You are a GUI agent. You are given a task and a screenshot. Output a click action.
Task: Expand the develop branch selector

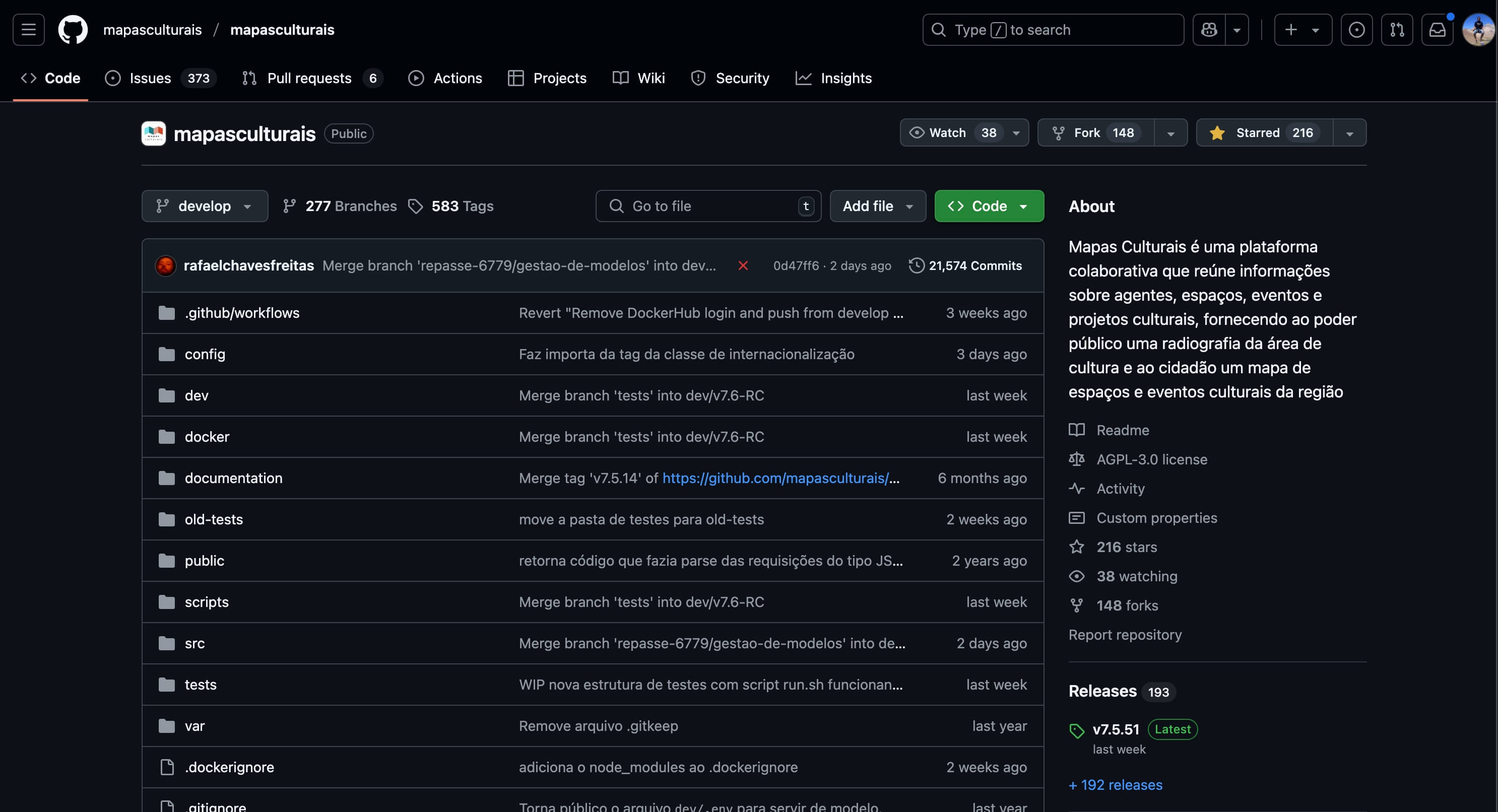pos(205,206)
